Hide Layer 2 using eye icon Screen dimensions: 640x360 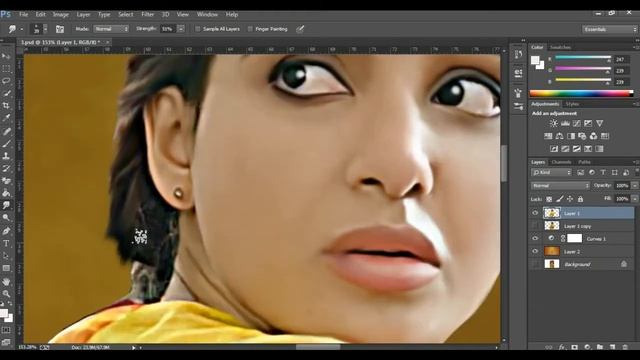coord(535,251)
